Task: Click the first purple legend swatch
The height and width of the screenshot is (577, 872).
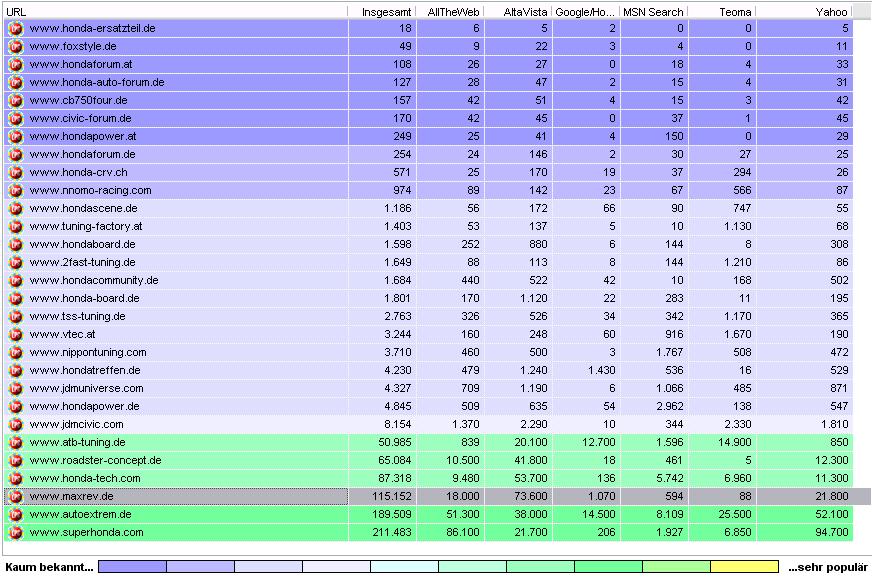Action: click(132, 567)
